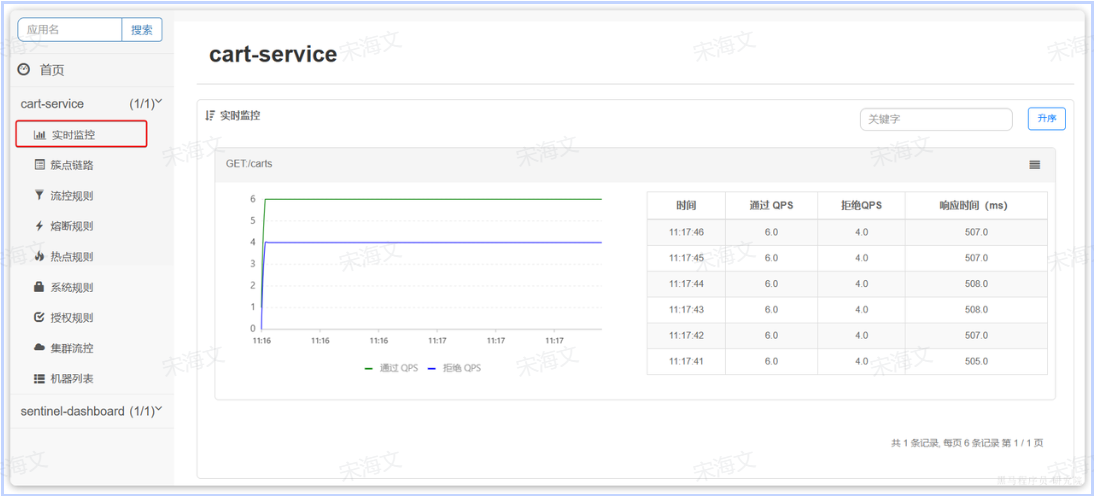Click the 11:17:42 time cell
This screenshot has width=1094, height=496.
click(x=686, y=336)
